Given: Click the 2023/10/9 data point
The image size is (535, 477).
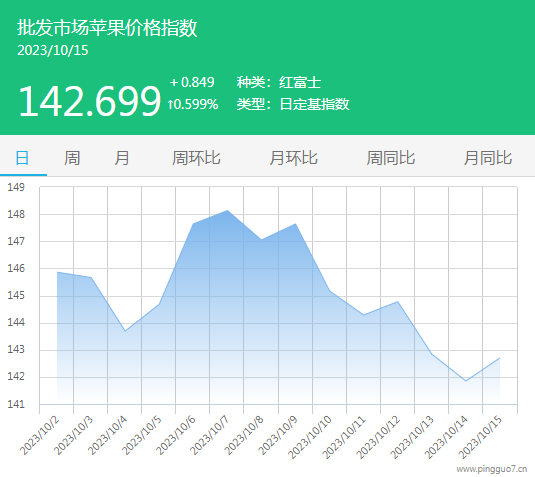Looking at the screenshot, I should (x=295, y=224).
